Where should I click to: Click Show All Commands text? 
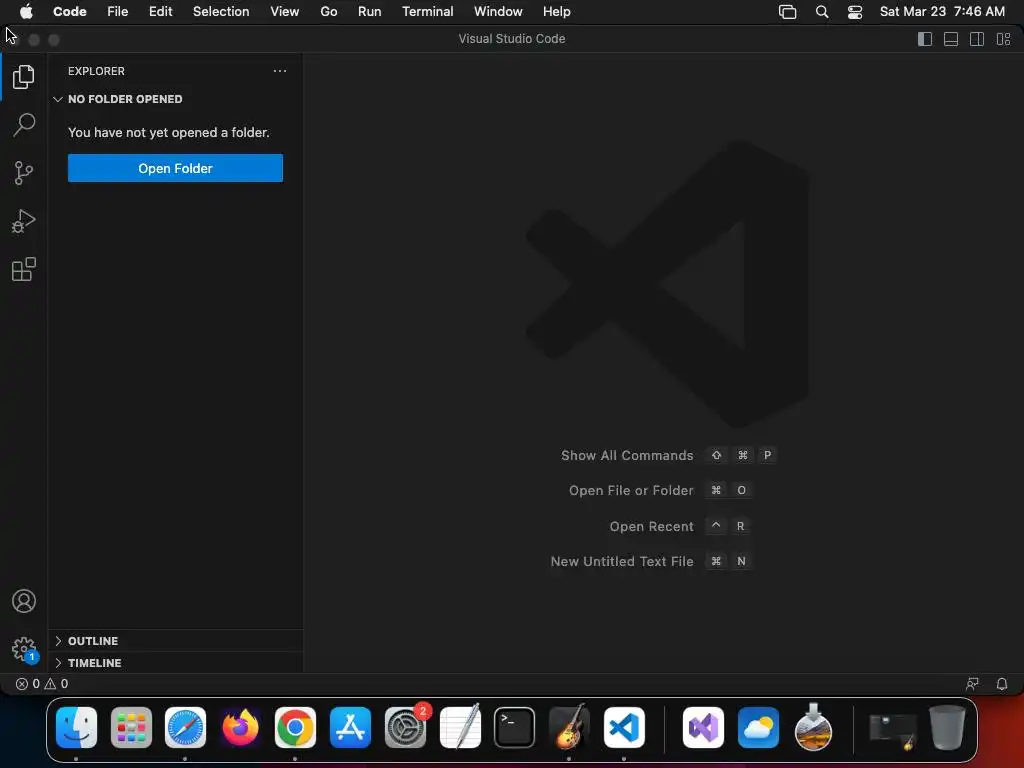(x=627, y=455)
